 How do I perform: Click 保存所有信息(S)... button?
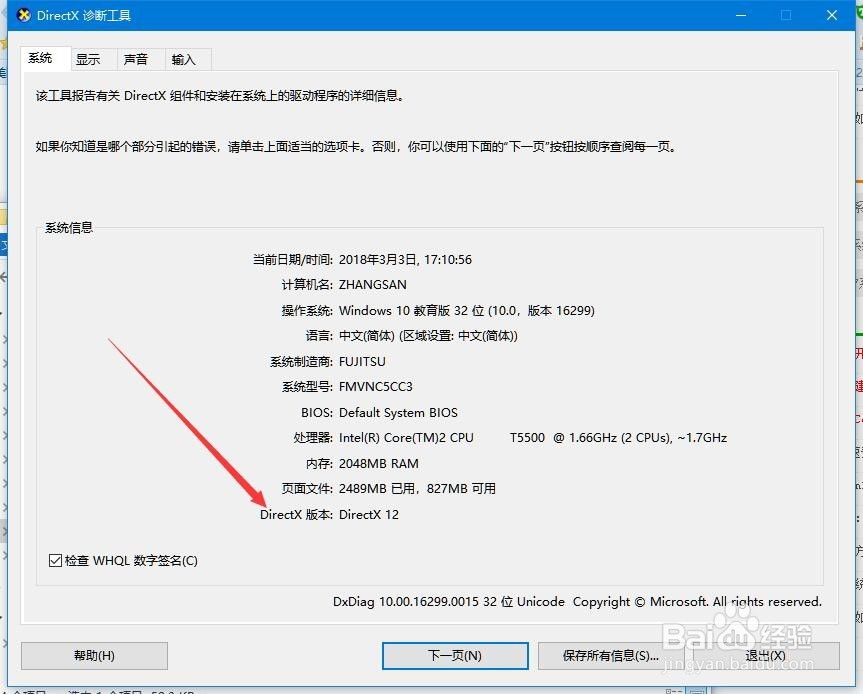pos(610,655)
